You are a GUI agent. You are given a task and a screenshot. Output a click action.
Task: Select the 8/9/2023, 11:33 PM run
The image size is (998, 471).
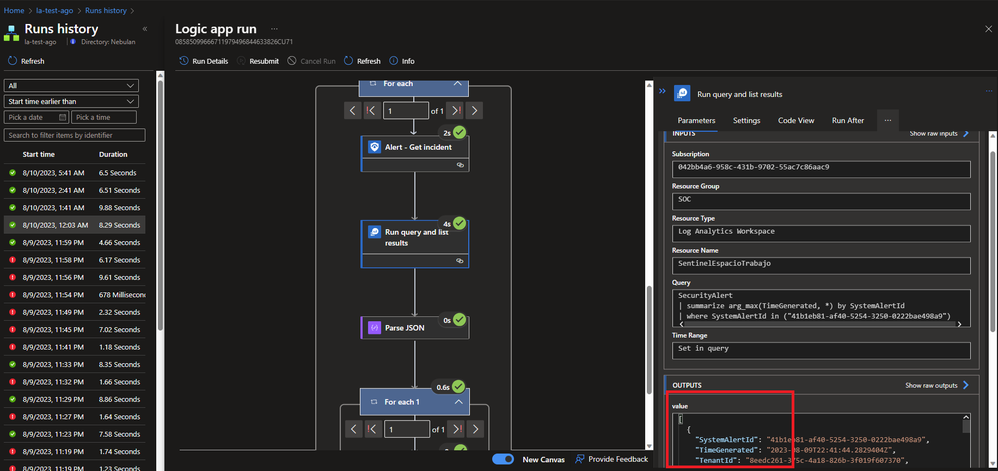point(75,365)
